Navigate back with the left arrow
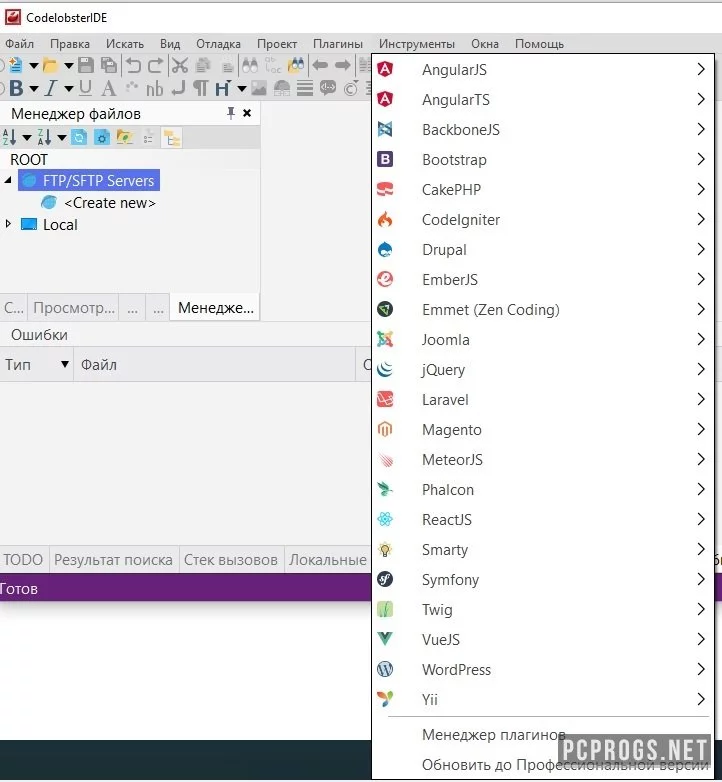 320,65
